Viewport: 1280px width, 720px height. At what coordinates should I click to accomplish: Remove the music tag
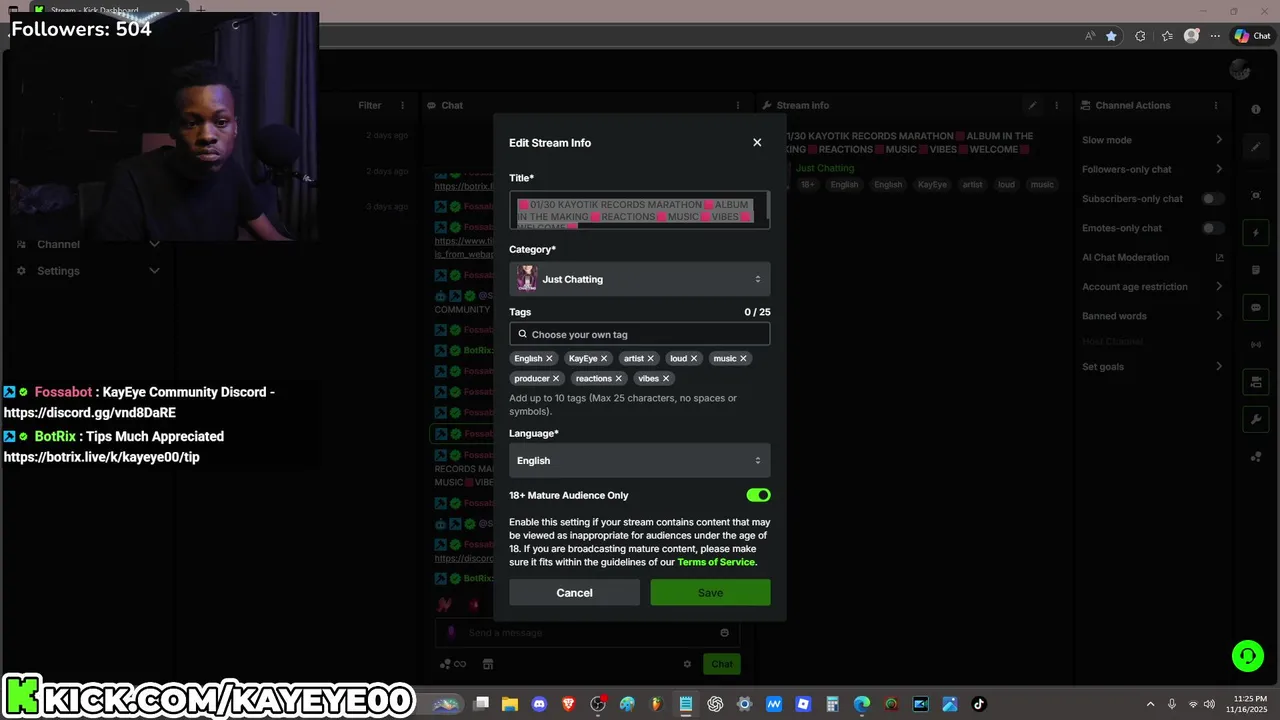click(x=743, y=358)
